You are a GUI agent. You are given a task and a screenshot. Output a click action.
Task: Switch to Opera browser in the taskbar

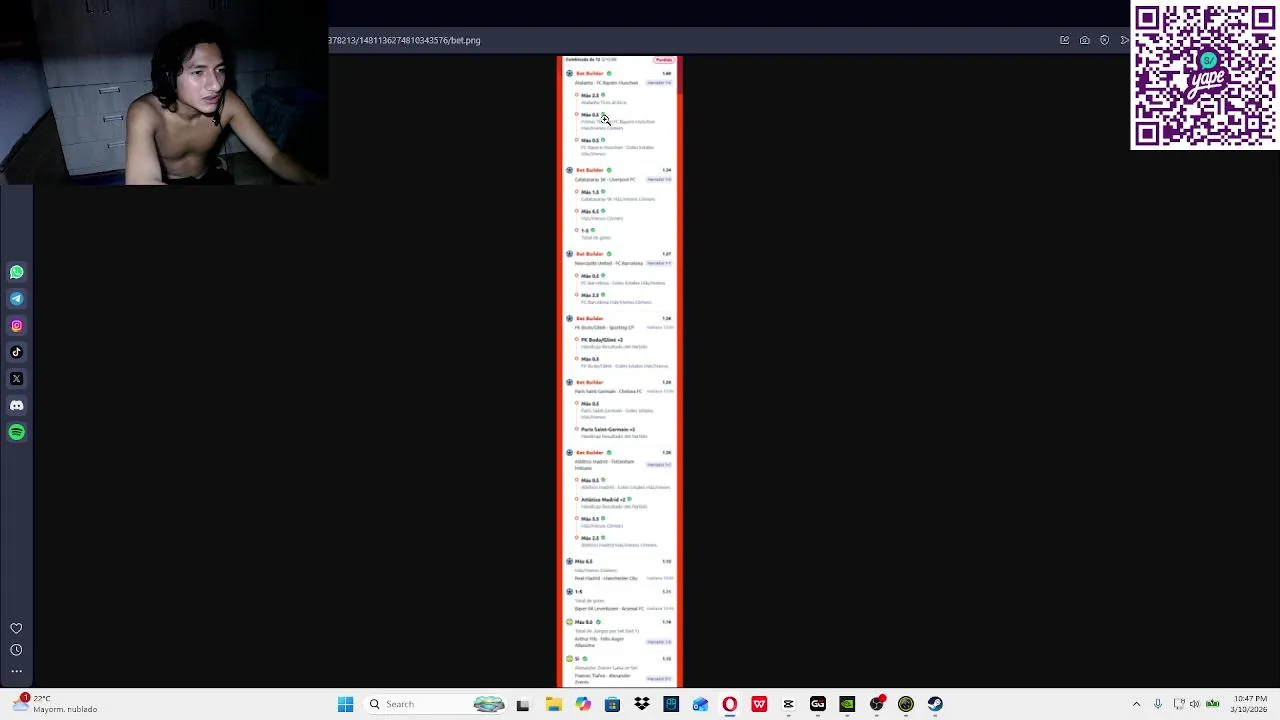coord(730,704)
